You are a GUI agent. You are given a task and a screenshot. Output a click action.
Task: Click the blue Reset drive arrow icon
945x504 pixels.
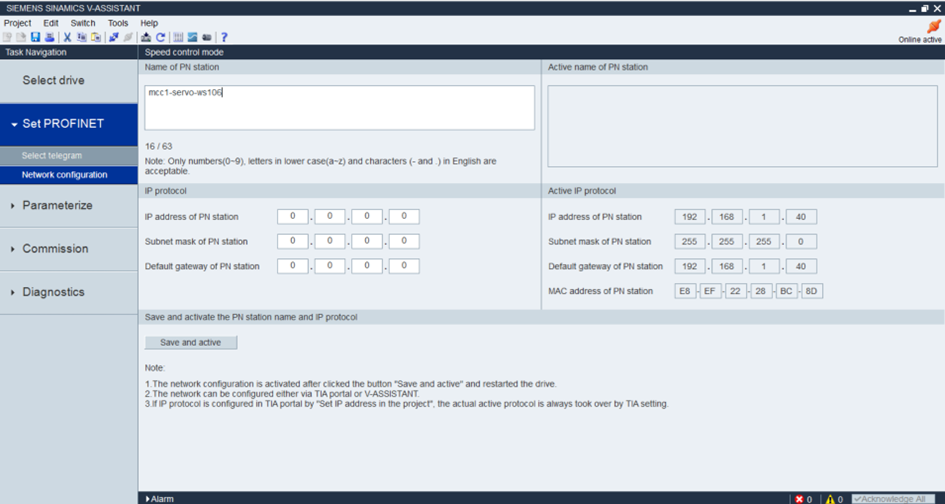pyautogui.click(x=160, y=37)
